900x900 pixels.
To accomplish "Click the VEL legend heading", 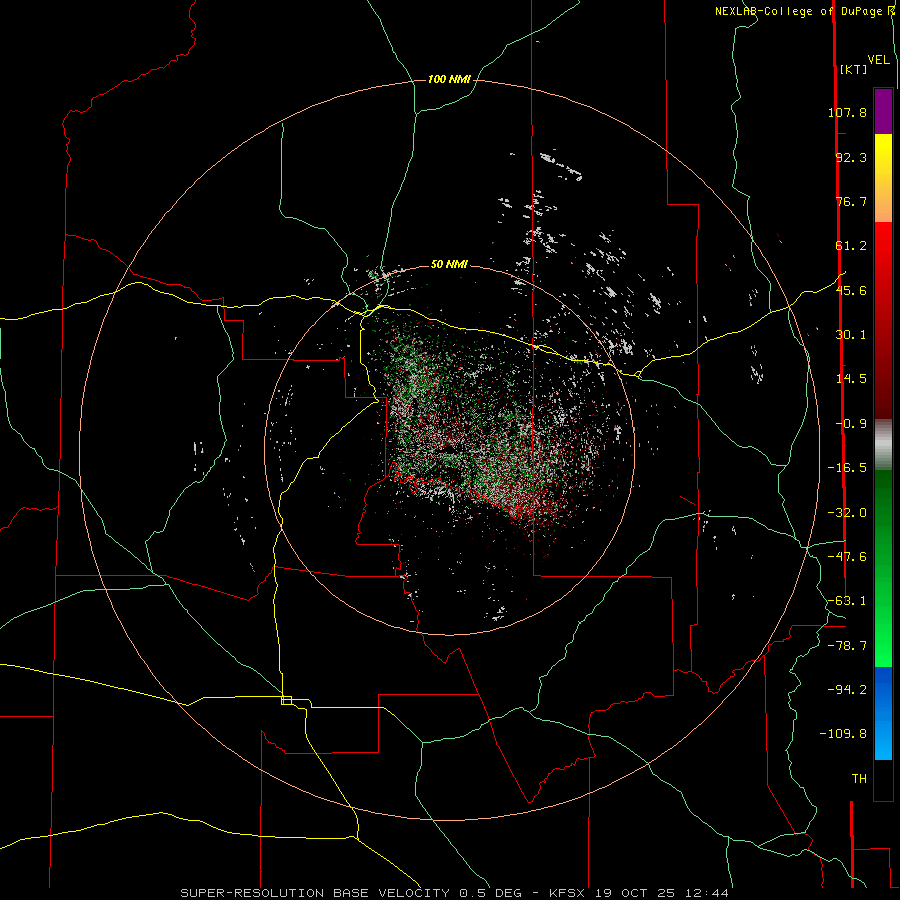I will [878, 60].
